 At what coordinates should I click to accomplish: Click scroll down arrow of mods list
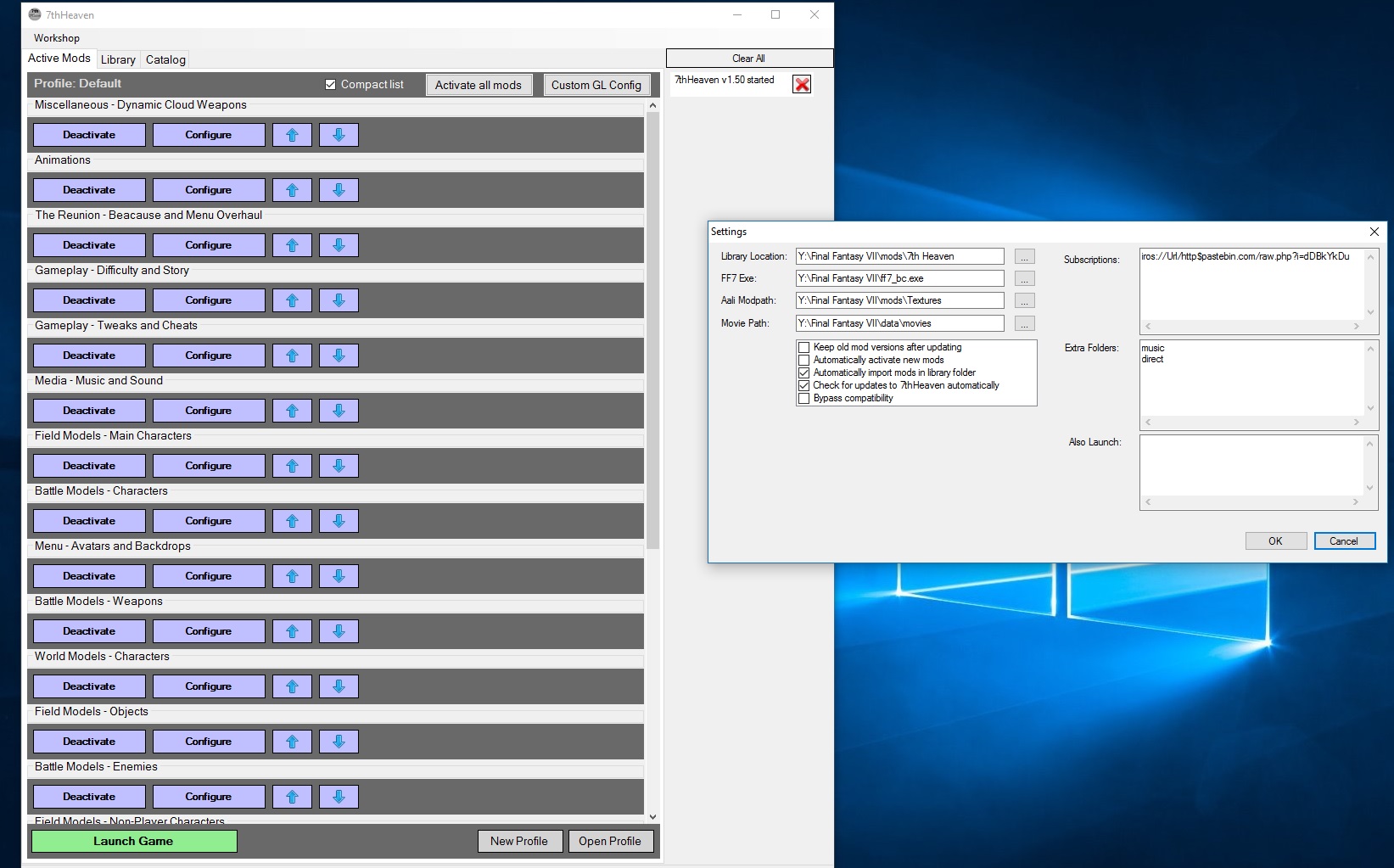[x=652, y=816]
